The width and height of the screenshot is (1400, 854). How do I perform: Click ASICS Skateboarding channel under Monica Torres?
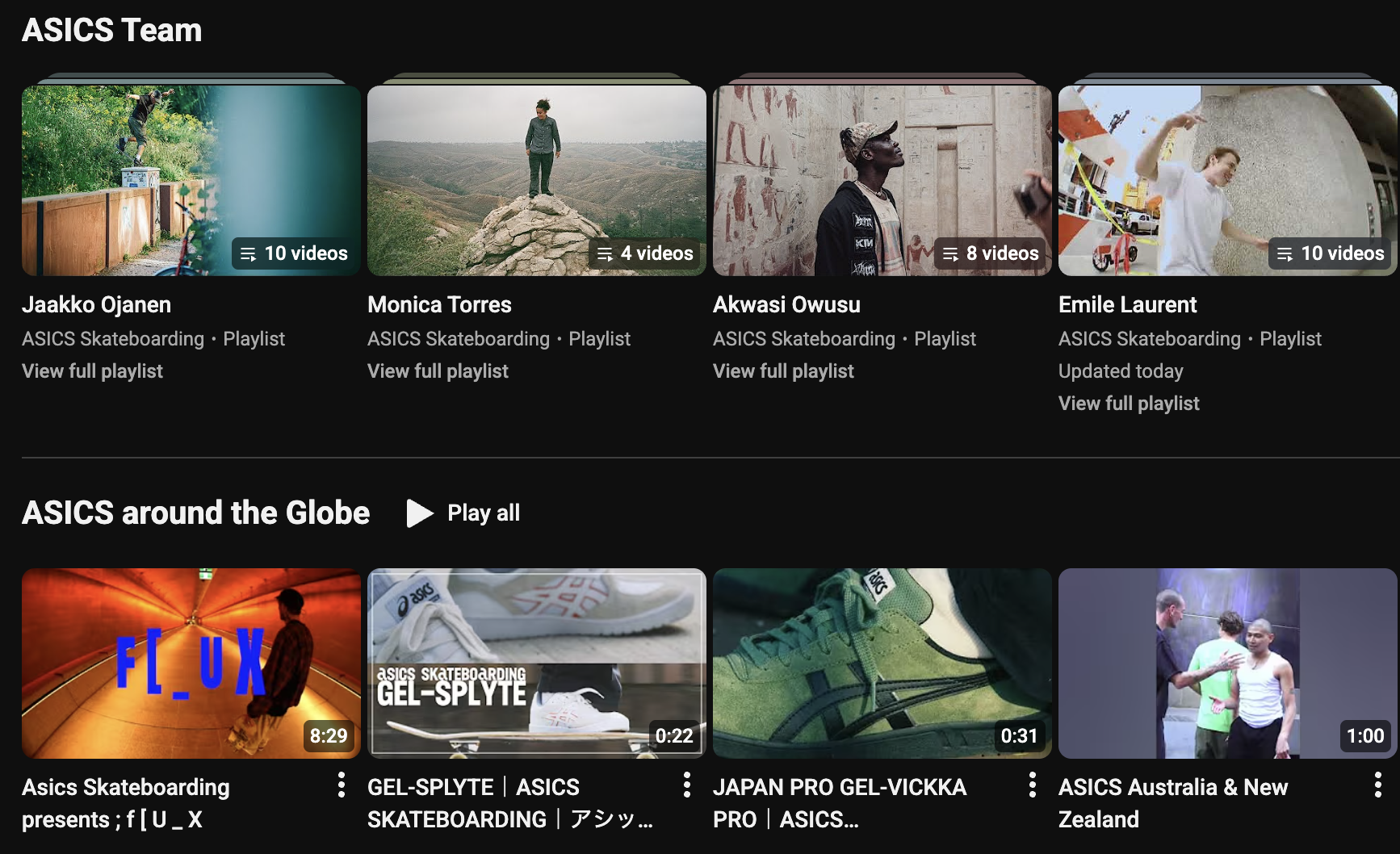pos(459,339)
